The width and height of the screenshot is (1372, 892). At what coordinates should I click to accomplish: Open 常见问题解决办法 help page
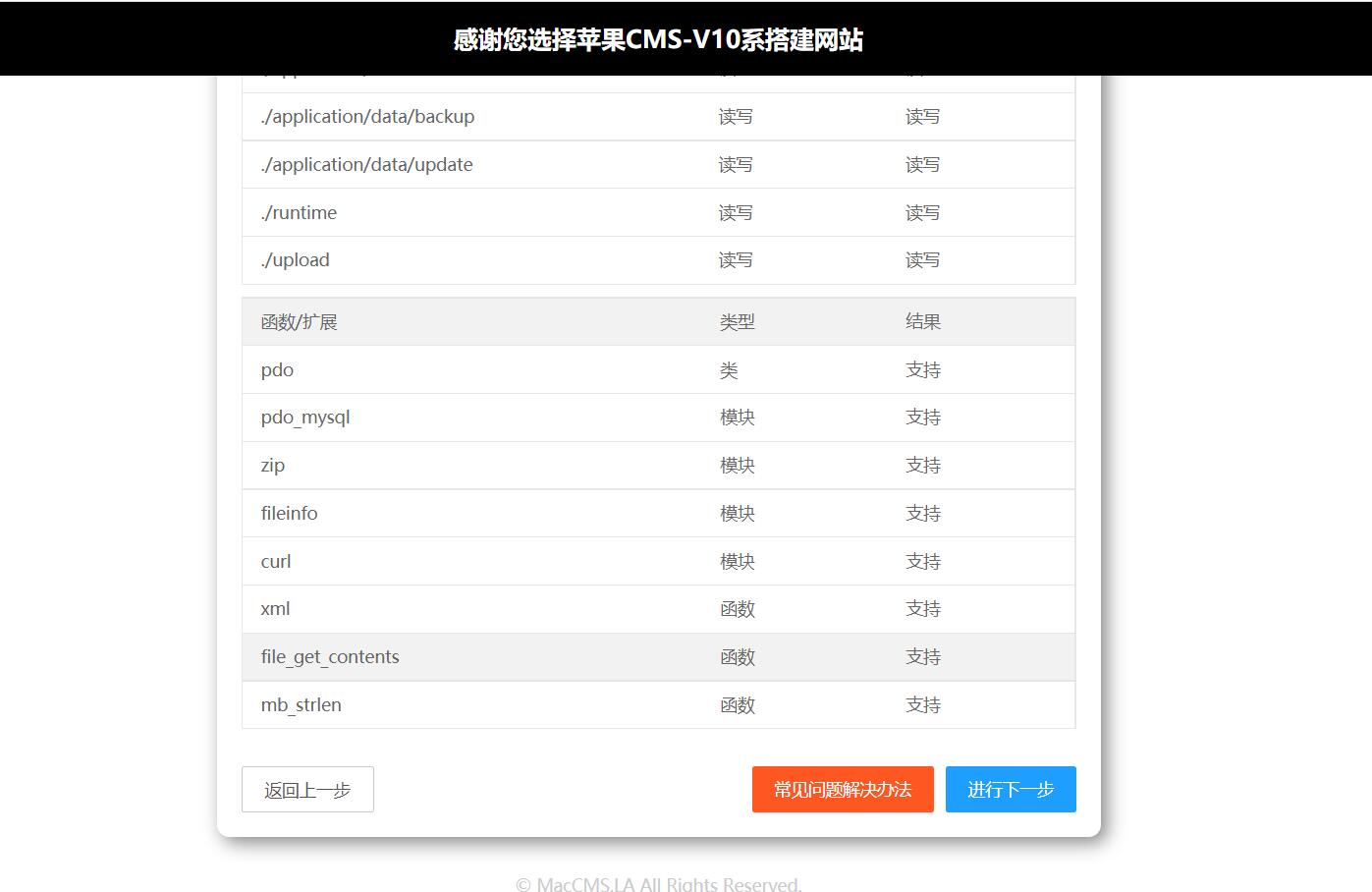[843, 789]
